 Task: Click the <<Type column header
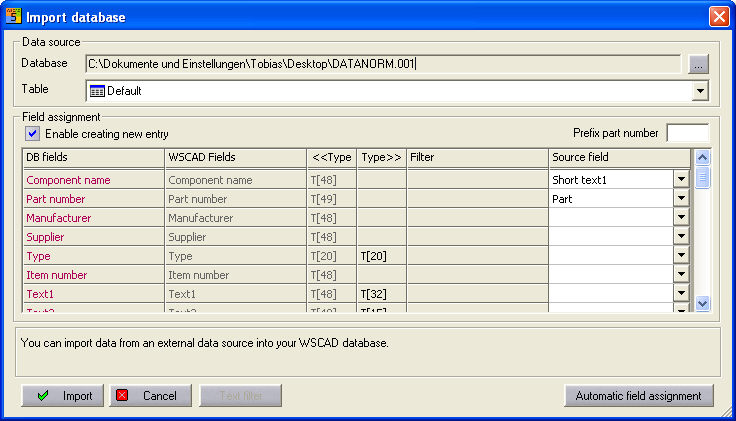coord(332,158)
